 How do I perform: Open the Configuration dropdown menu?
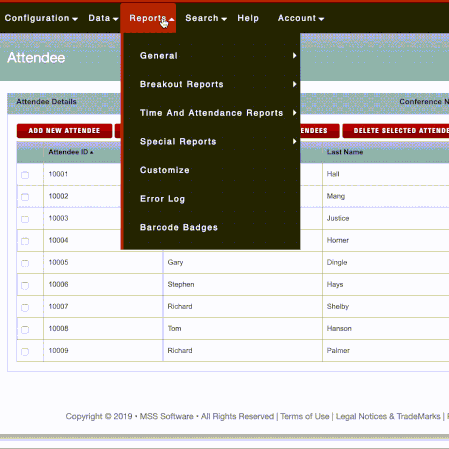[x=41, y=18]
